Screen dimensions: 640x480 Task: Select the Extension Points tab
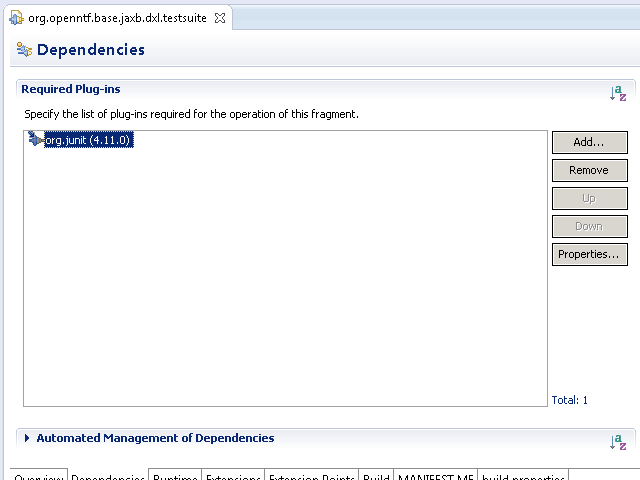click(x=310, y=477)
